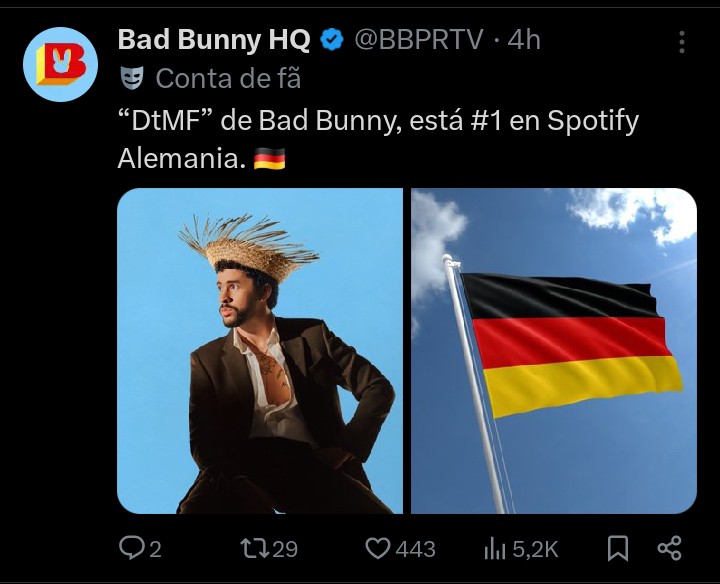
Task: Click the 5,2K views count
Action: [x=535, y=549]
